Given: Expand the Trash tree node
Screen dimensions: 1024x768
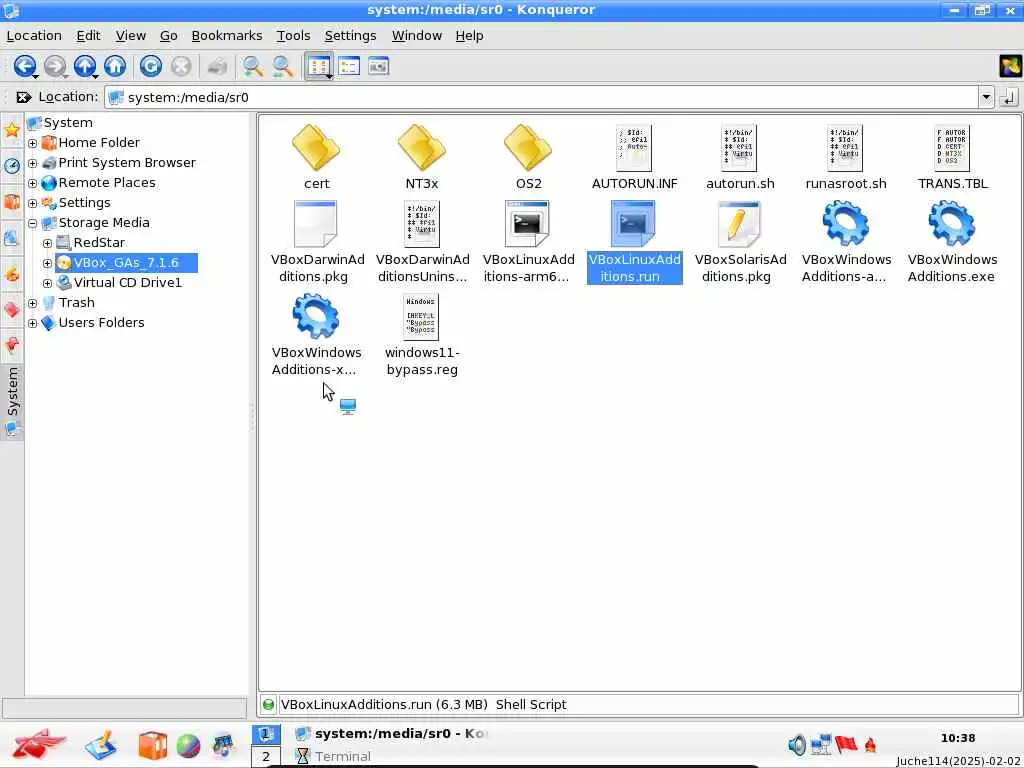Looking at the screenshot, I should click(x=33, y=304).
